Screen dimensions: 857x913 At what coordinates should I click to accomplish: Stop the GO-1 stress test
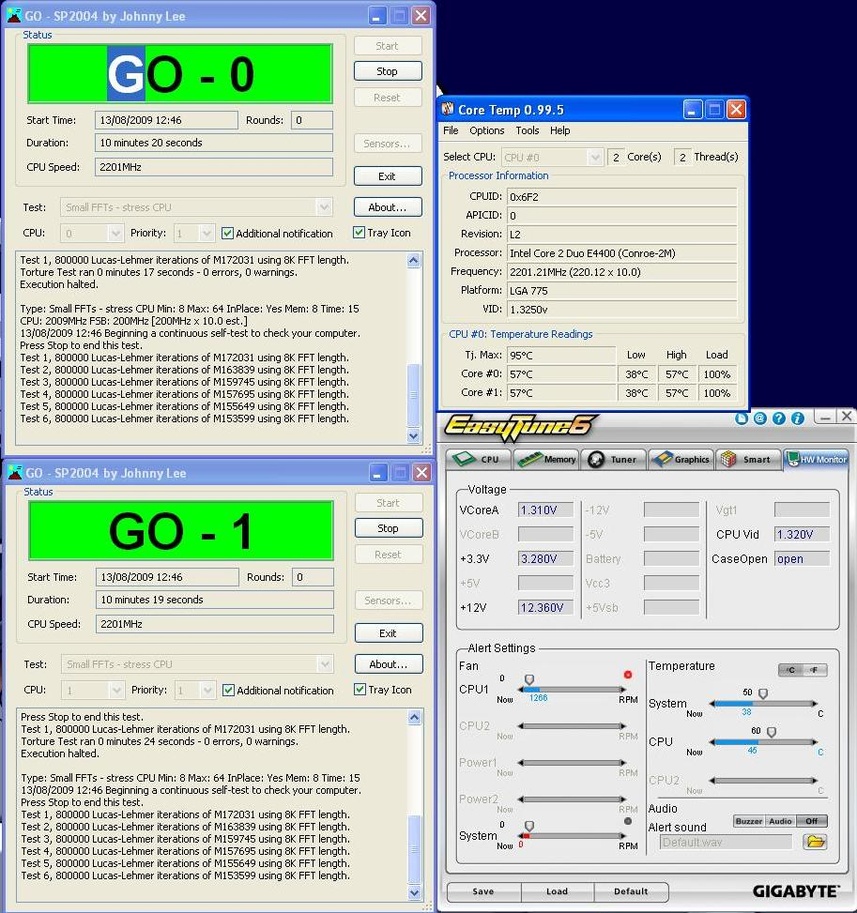click(x=388, y=528)
